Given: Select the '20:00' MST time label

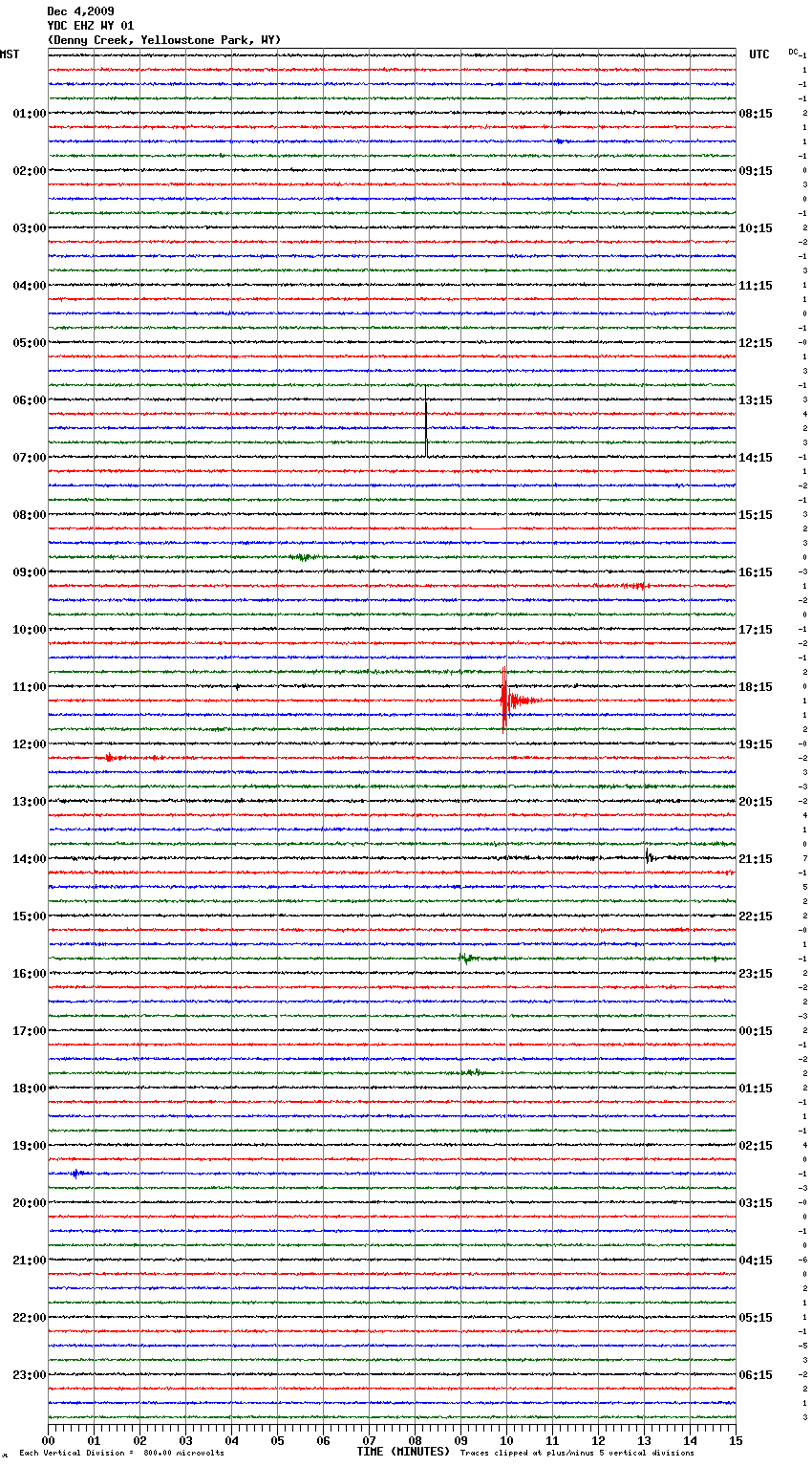Looking at the screenshot, I should (30, 1203).
